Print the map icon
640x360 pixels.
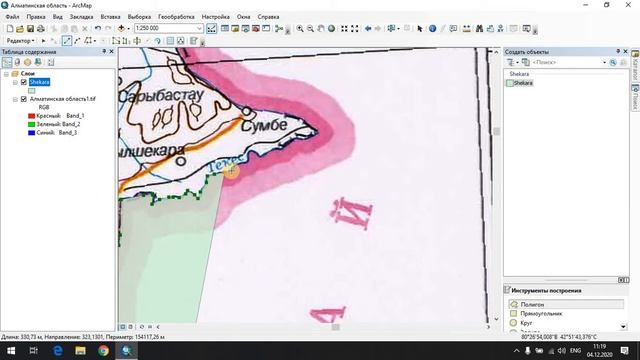tap(40, 29)
